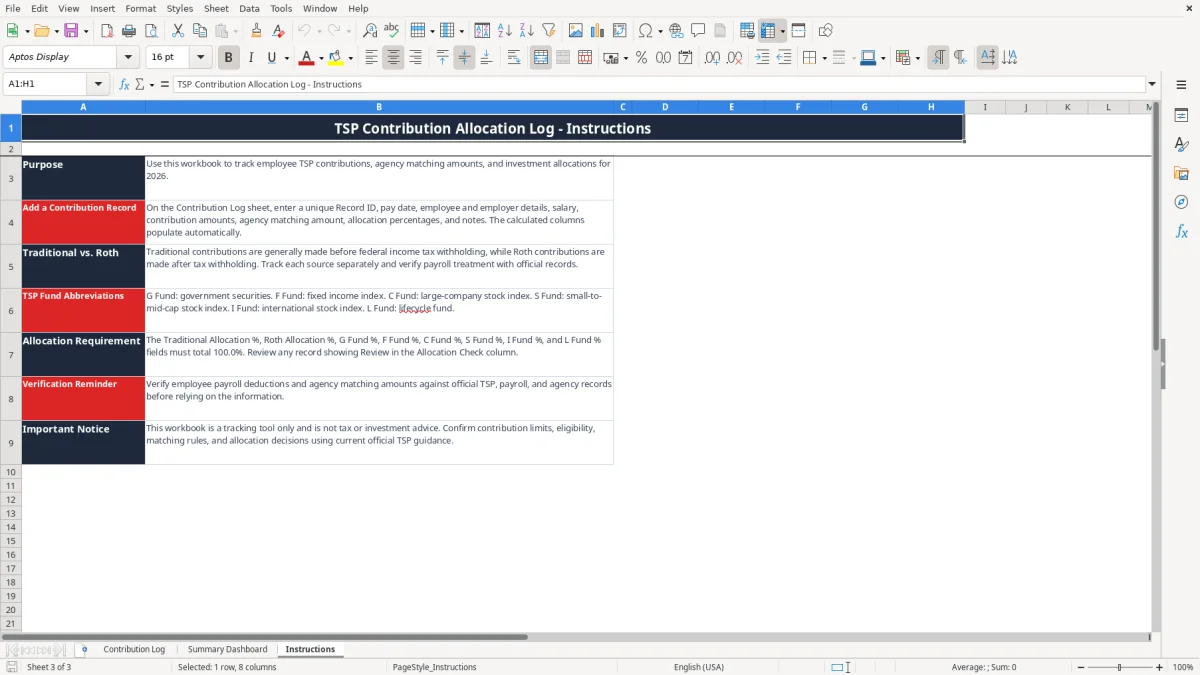The image size is (1200, 675).
Task: Apply yellow background color swatch
Action: [x=335, y=58]
